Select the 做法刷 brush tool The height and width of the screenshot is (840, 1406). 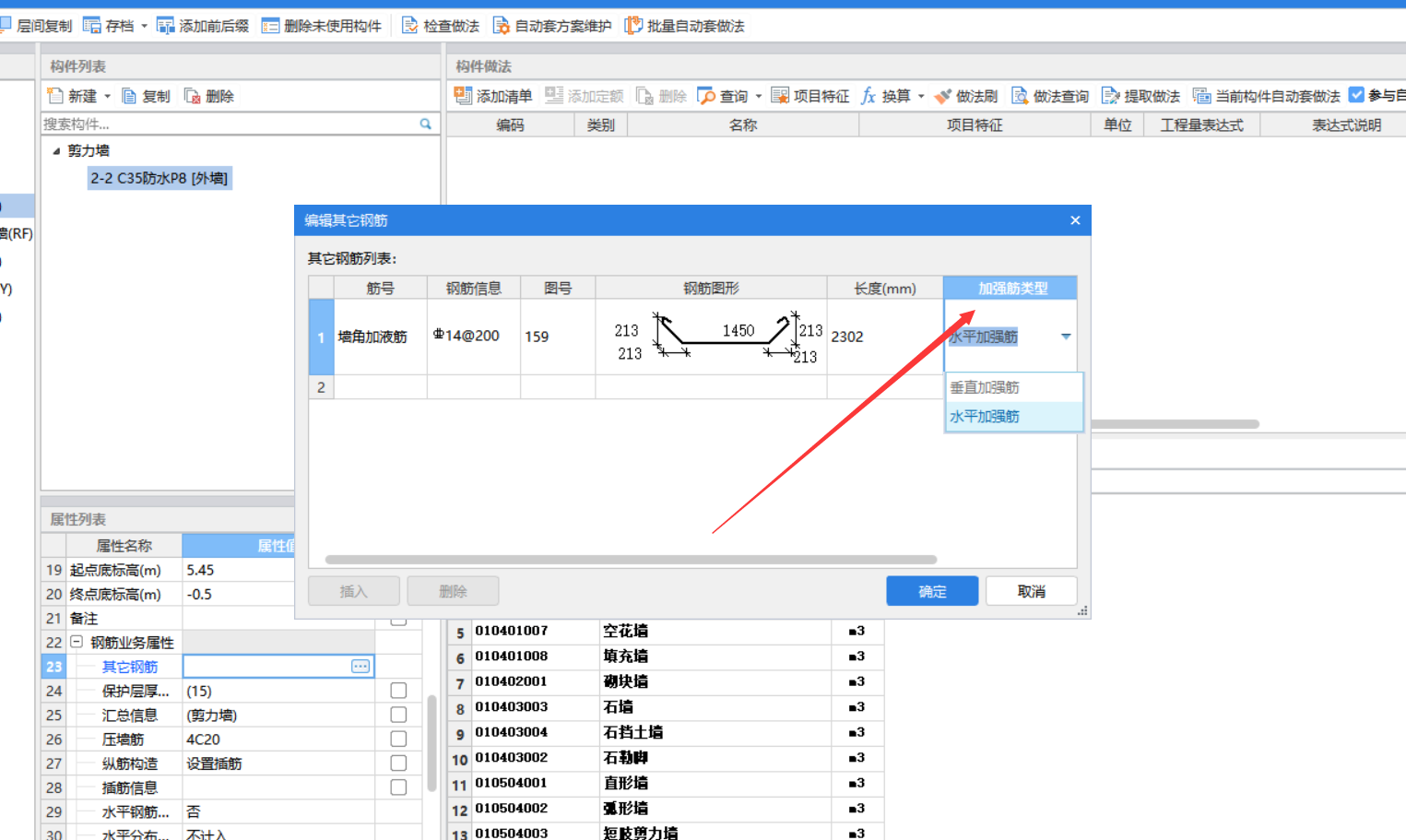coord(965,96)
